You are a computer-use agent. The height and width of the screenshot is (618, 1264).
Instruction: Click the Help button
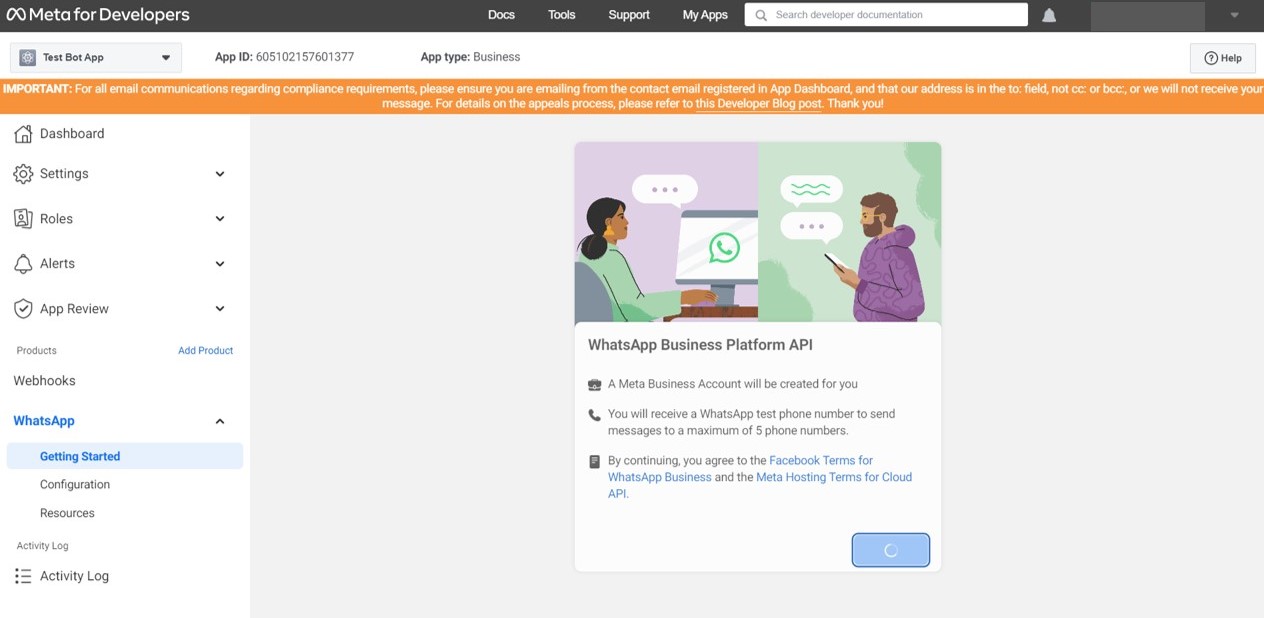(1222, 58)
